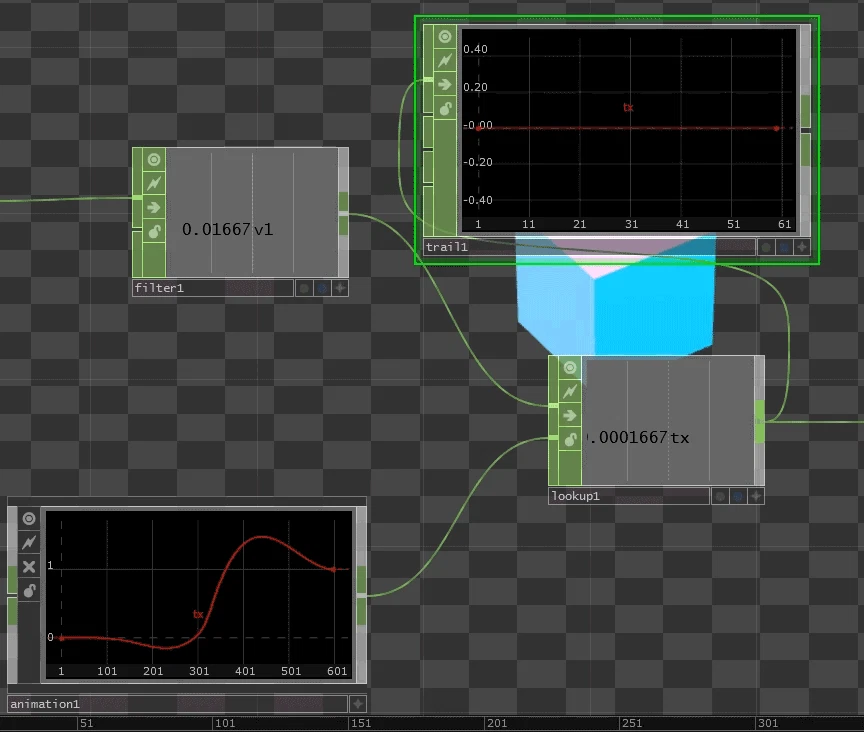The image size is (864, 732).
Task: Toggle the display flag dot on trail1
Action: pyautogui.click(x=766, y=247)
